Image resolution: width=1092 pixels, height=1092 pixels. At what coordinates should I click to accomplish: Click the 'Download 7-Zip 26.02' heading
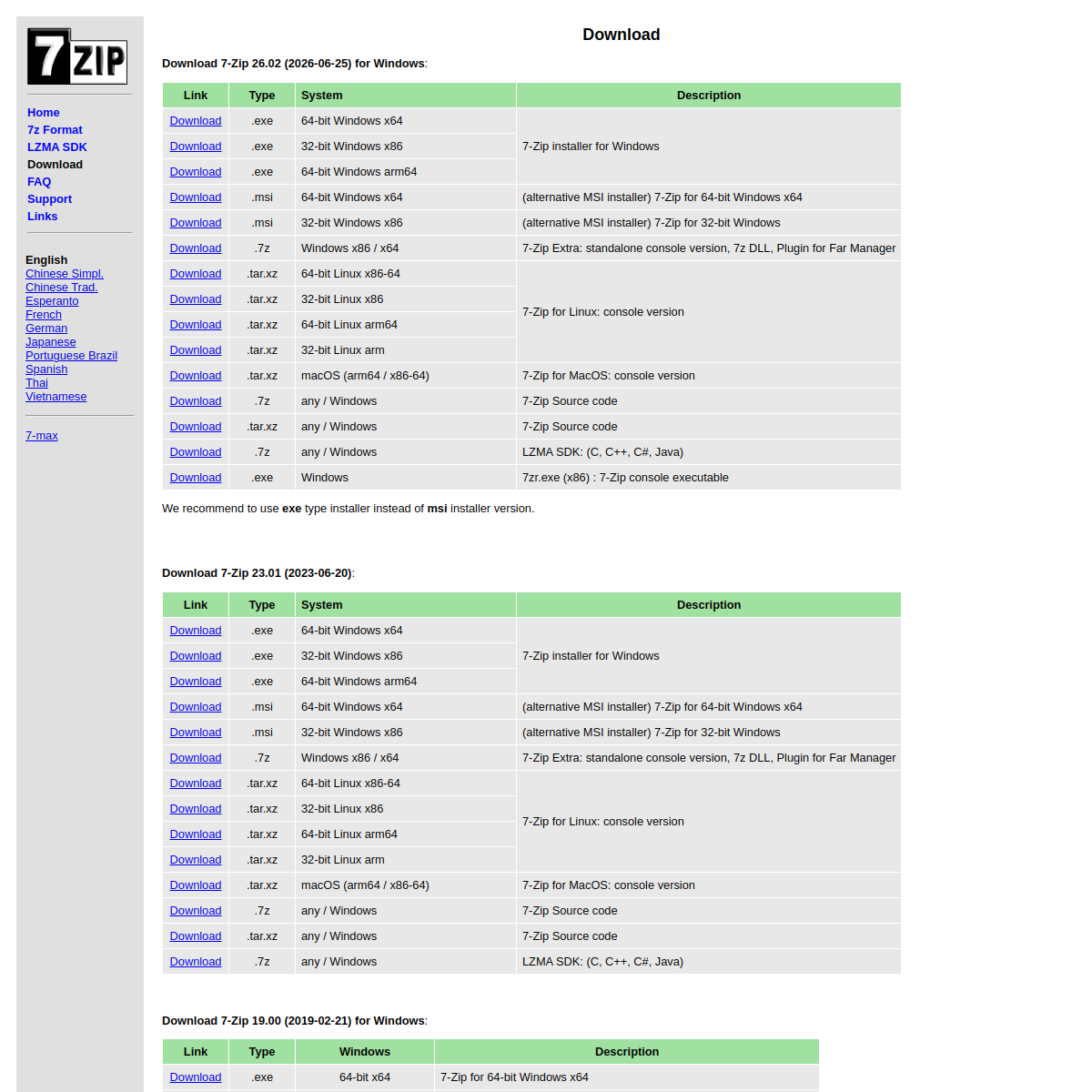295,64
